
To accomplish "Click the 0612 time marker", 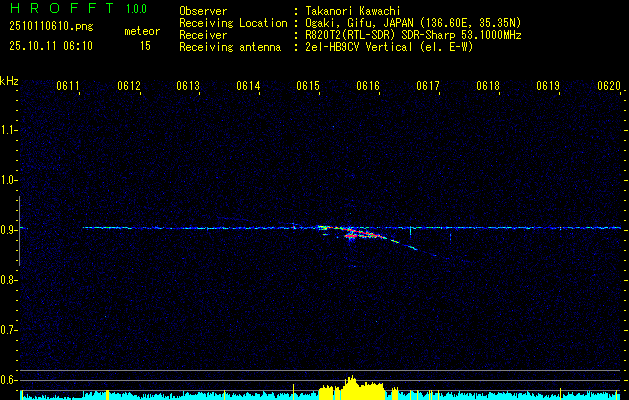I will pos(129,86).
